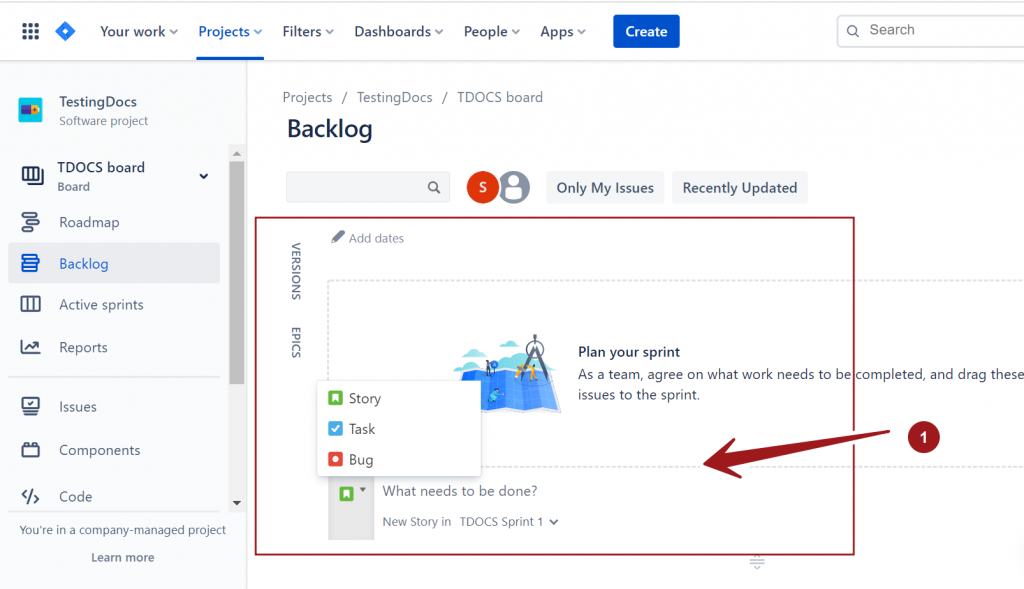Open the Atlassian app switcher grid
Image resolution: width=1024 pixels, height=589 pixels.
(x=30, y=30)
